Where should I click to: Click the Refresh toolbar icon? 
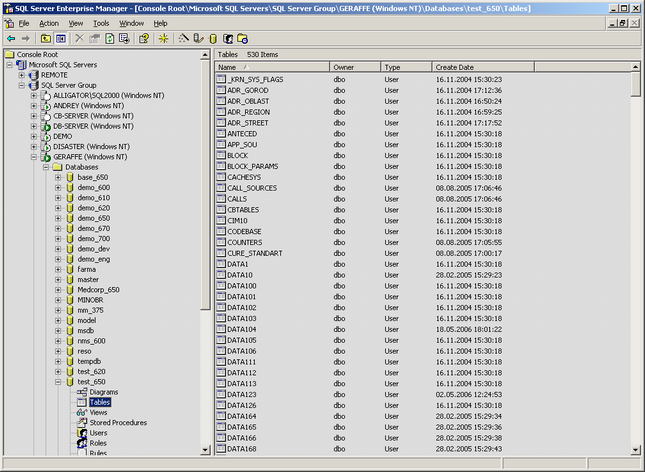pos(109,39)
